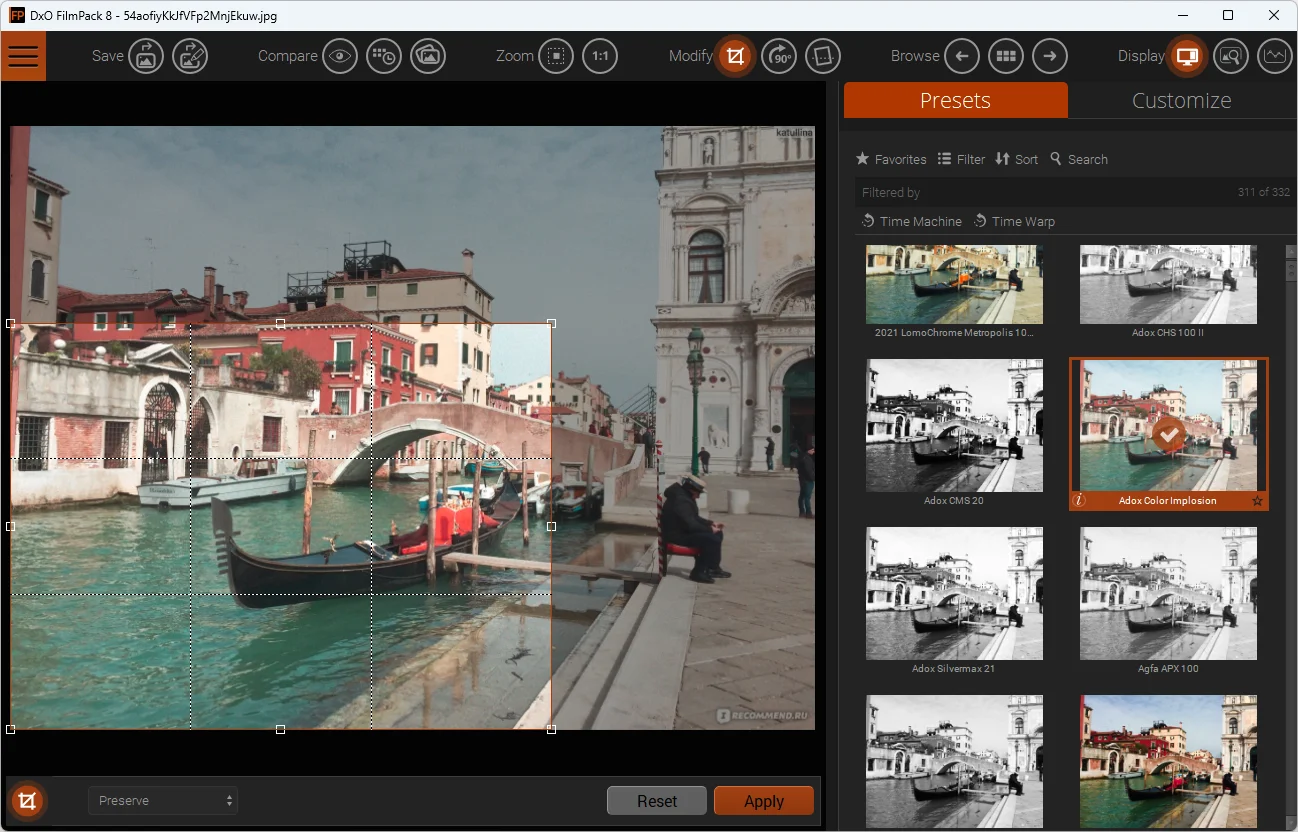Rotate the image 90 degrees

click(780, 56)
